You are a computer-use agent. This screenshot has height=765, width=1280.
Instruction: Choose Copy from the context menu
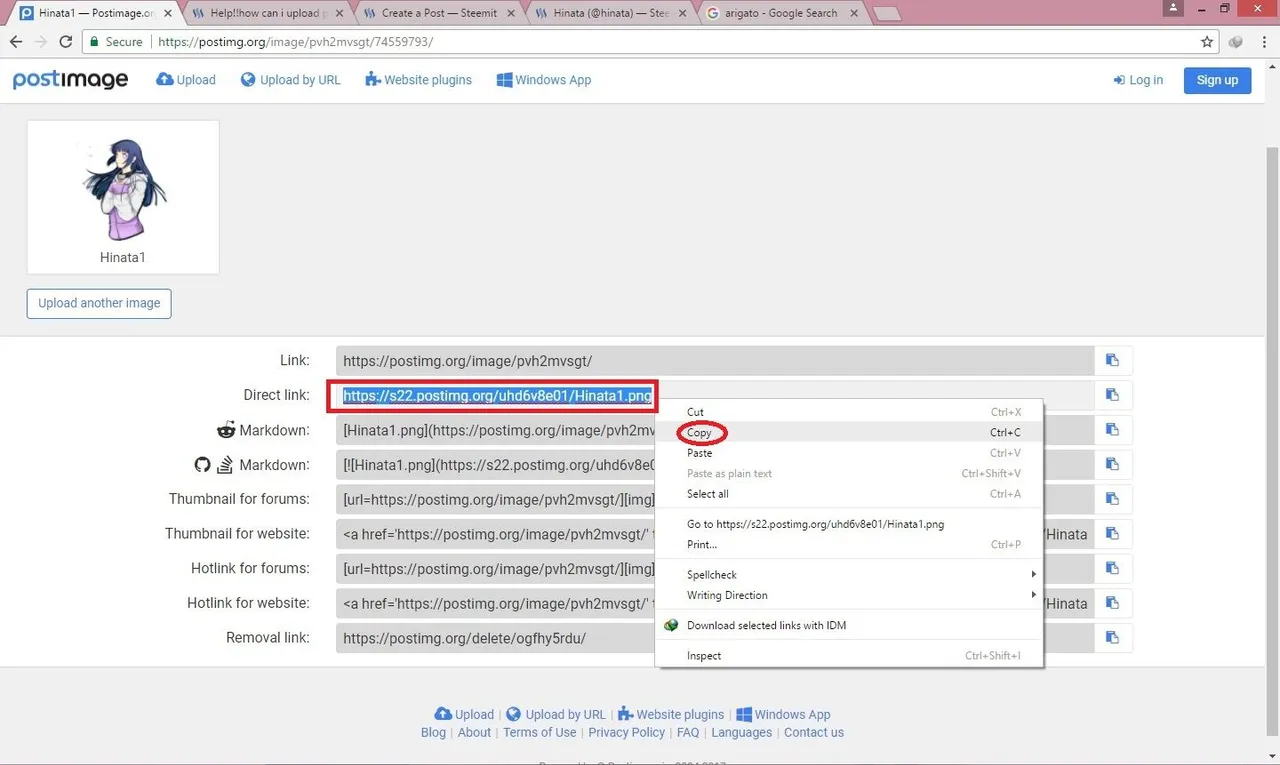849,433
